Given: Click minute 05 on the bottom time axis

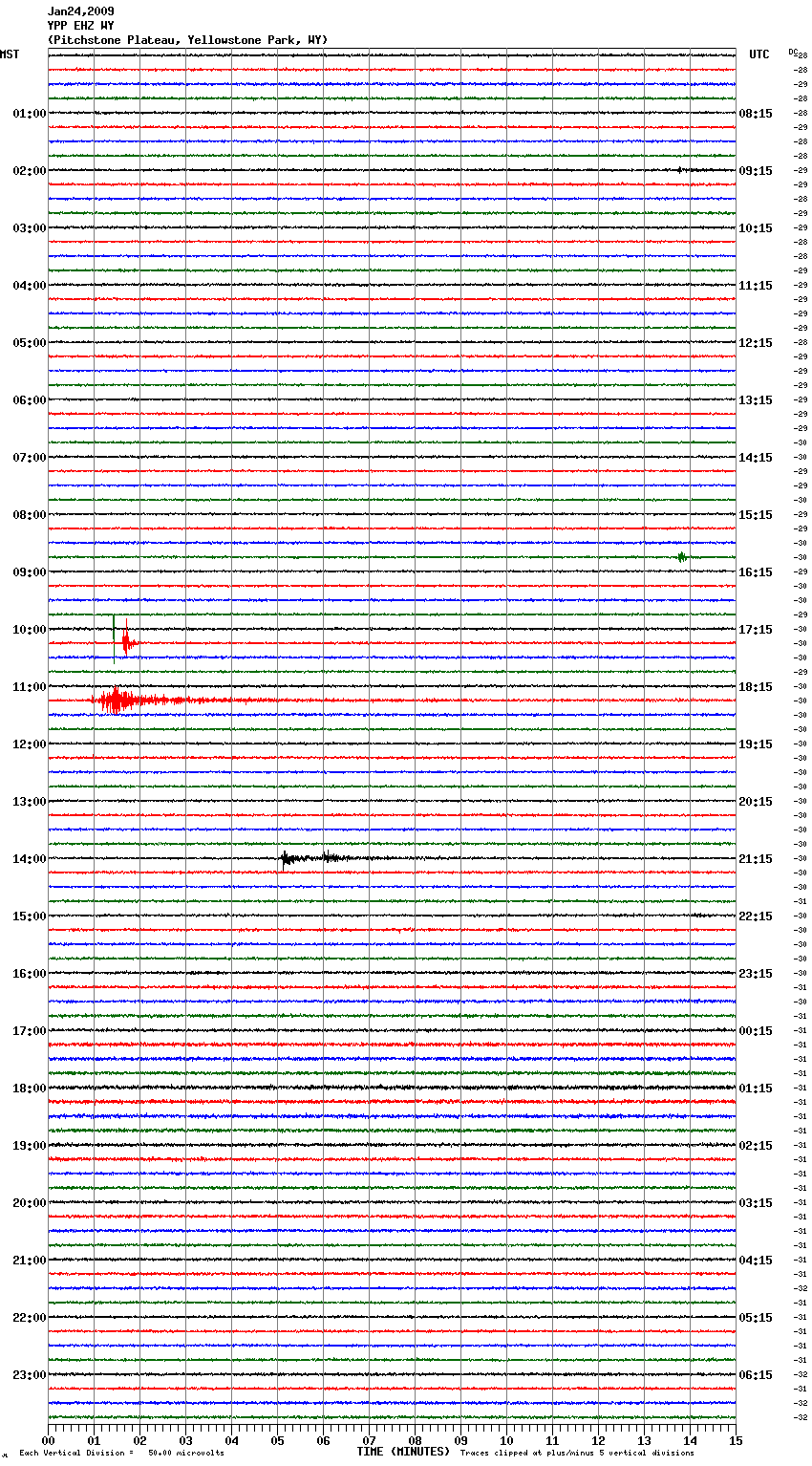Looking at the screenshot, I should pos(278,1440).
